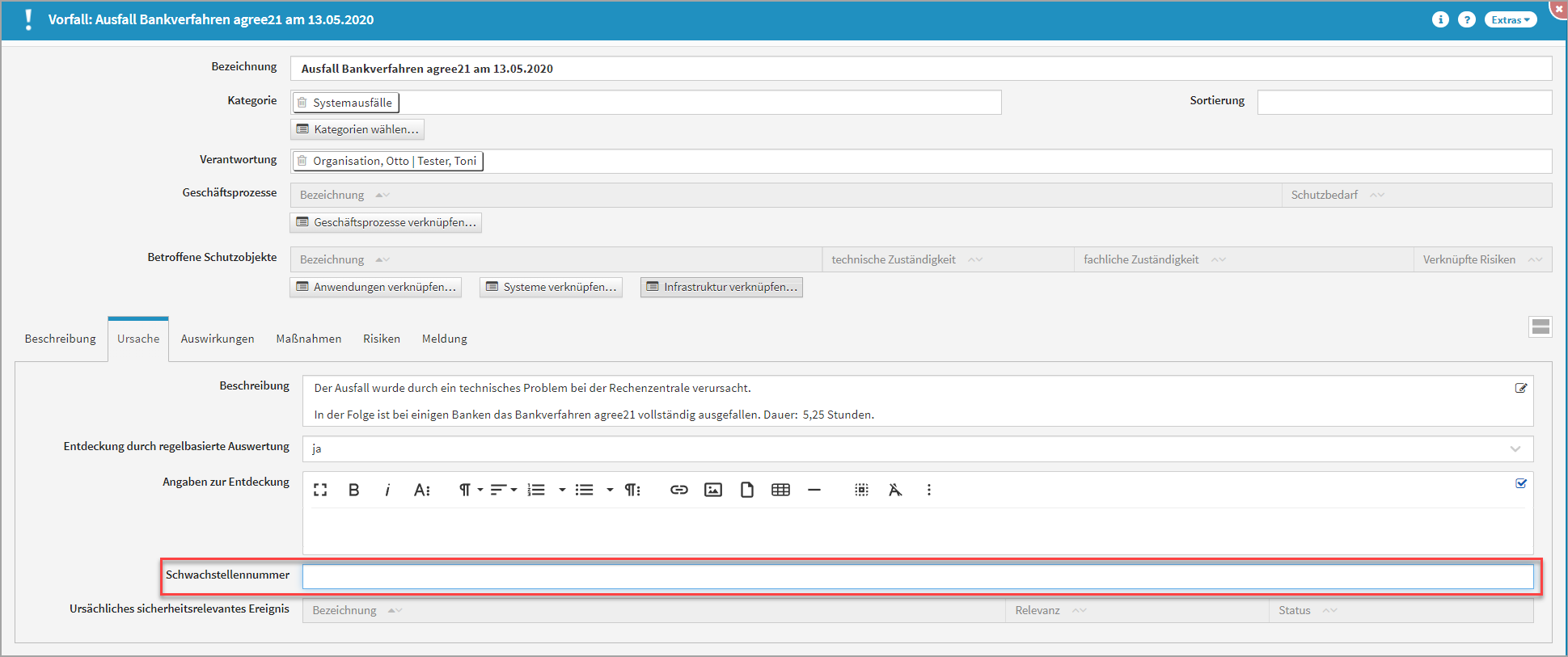This screenshot has height=657, width=1568.
Task: Click Geschäftsprozesse verknüpfen button
Action: coord(386,222)
